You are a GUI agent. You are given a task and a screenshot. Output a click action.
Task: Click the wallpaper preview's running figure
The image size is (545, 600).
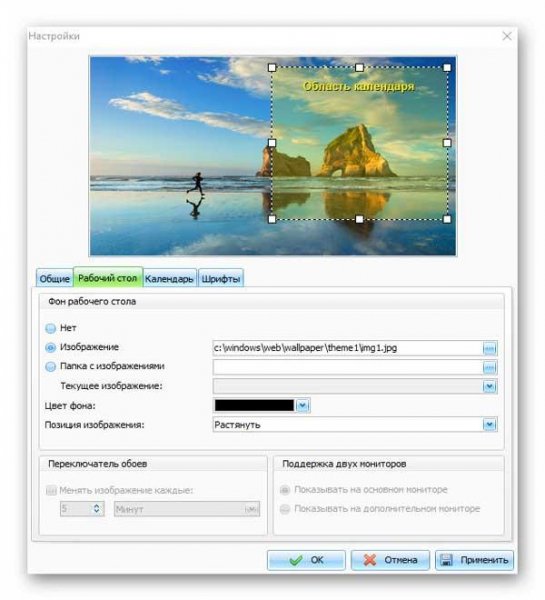[197, 184]
